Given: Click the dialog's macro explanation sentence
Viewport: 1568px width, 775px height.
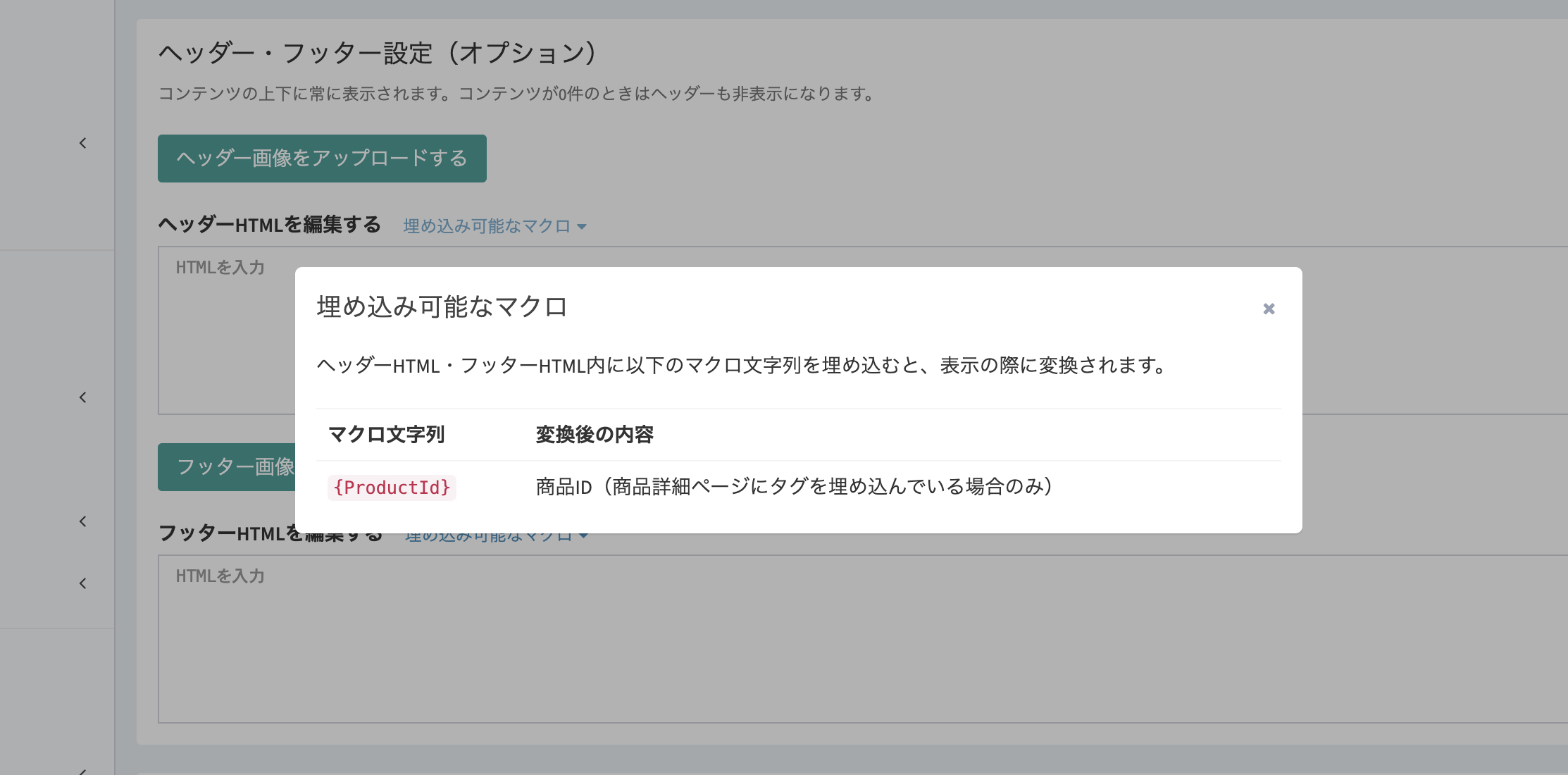Looking at the screenshot, I should pos(742,366).
